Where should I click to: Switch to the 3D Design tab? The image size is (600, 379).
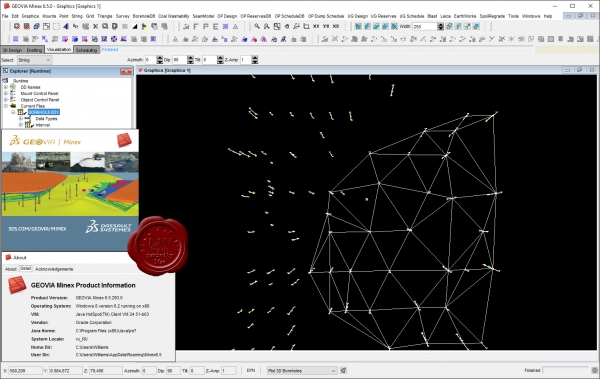tap(12, 50)
